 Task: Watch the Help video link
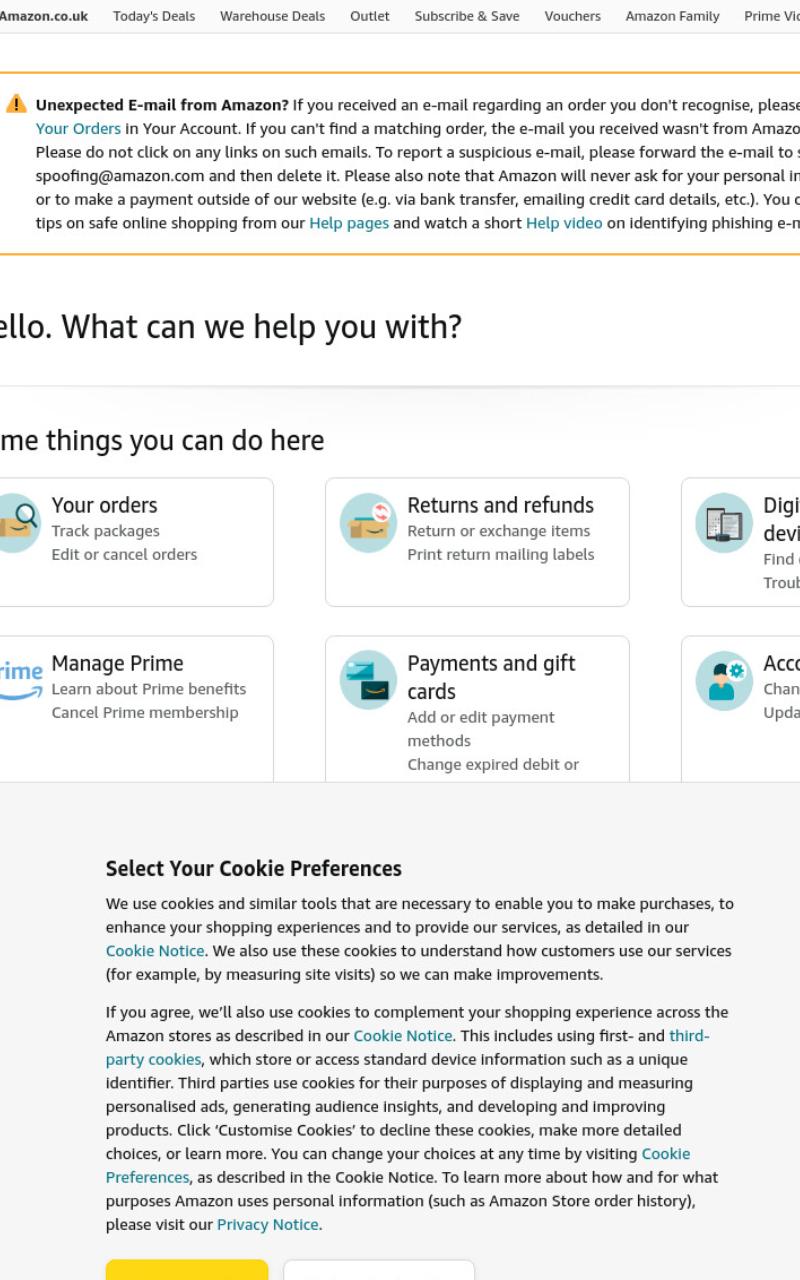click(x=564, y=223)
